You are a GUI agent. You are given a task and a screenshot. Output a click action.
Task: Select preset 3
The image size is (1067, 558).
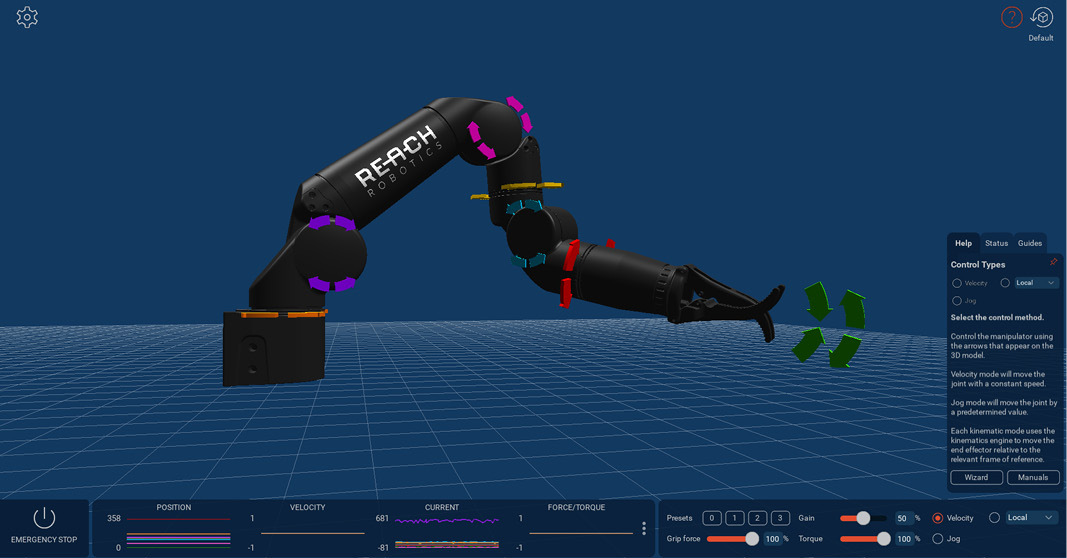click(x=780, y=518)
